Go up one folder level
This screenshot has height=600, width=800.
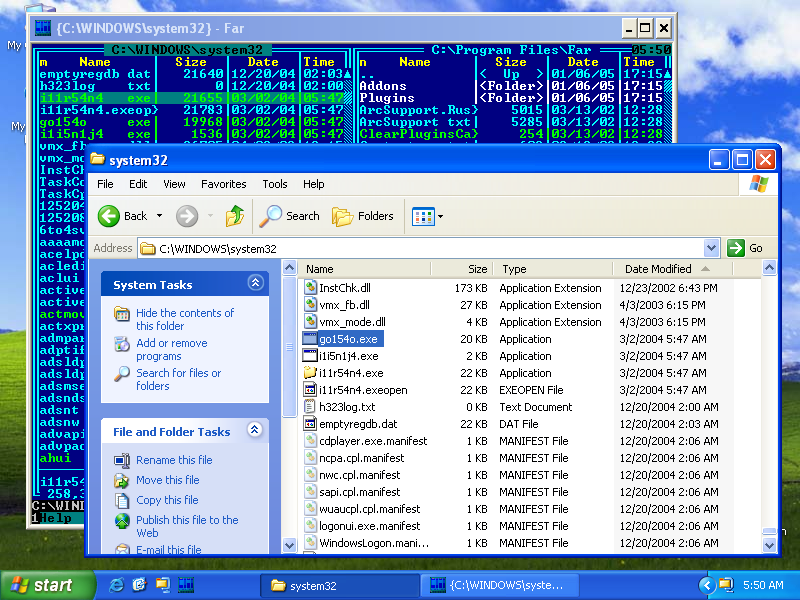pyautogui.click(x=235, y=216)
